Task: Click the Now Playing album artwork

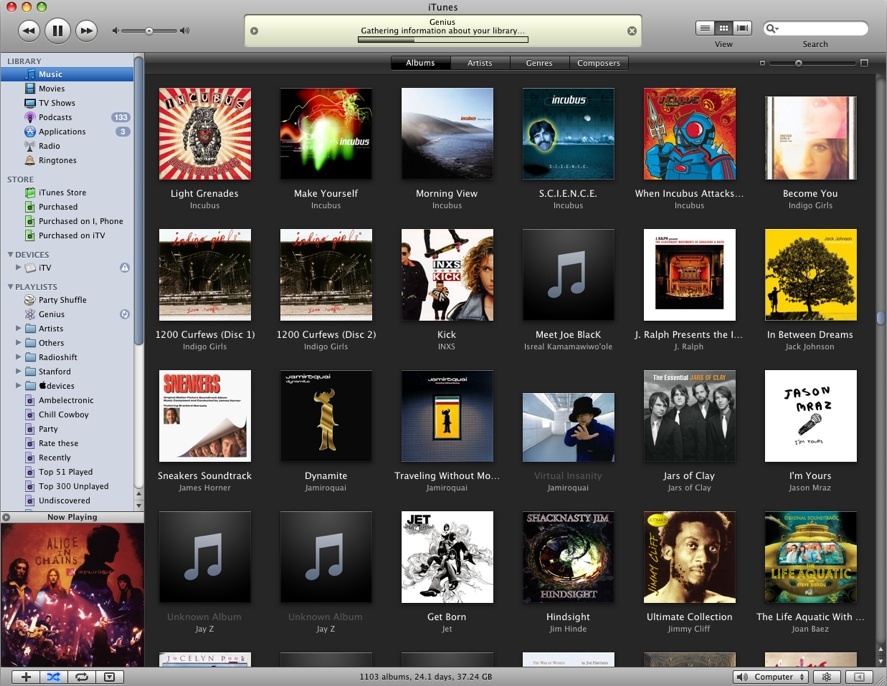Action: (72, 595)
